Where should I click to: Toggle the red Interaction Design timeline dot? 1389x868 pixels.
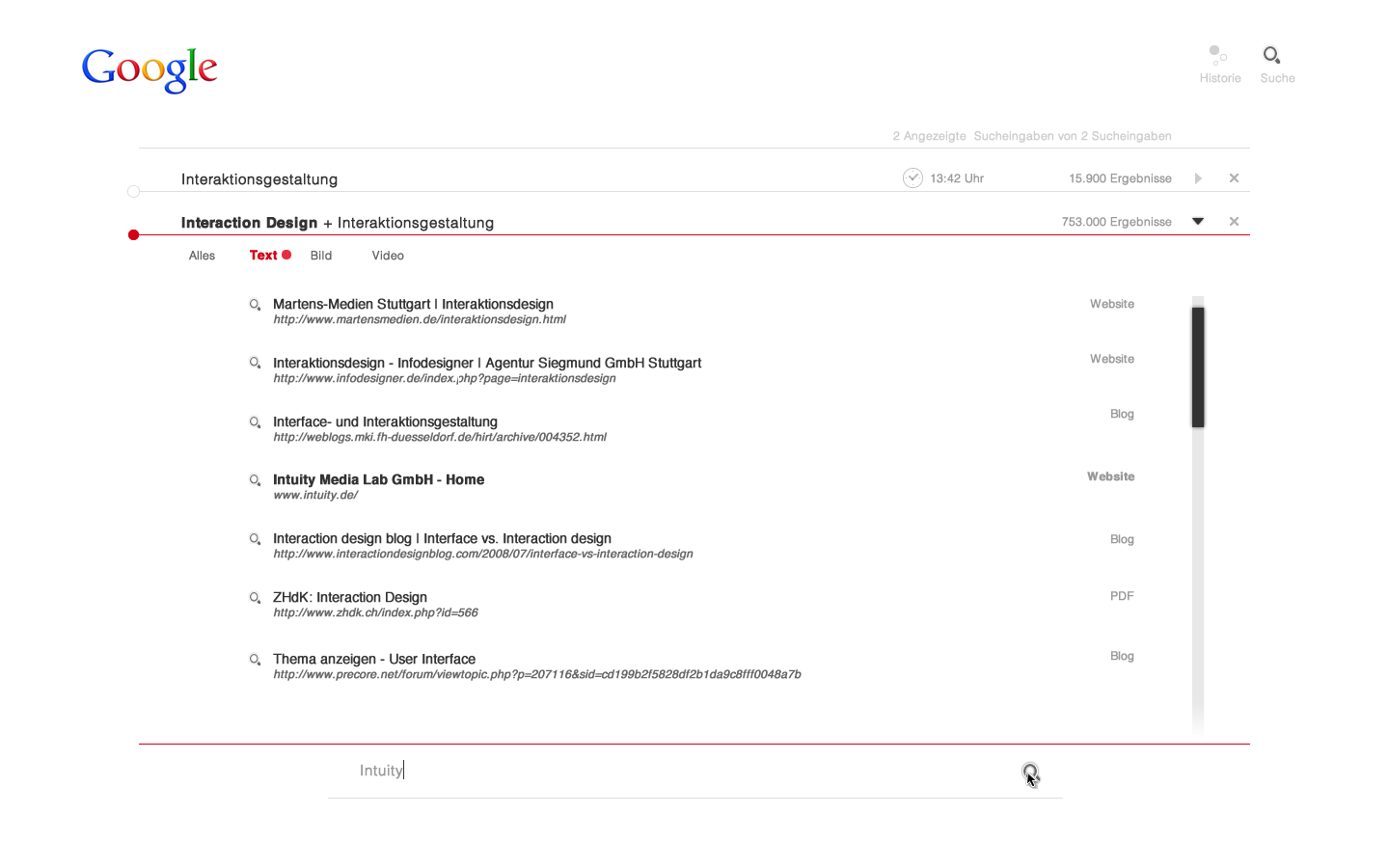coord(134,234)
